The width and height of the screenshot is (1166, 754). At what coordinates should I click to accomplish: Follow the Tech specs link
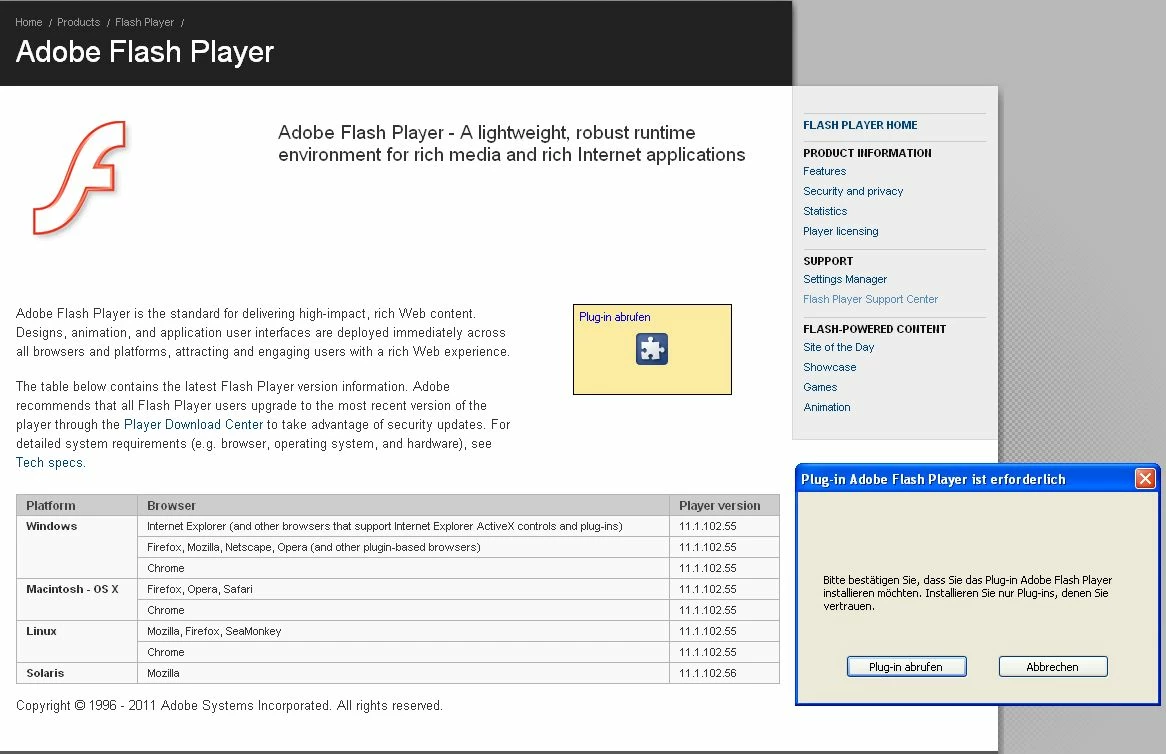coord(51,463)
